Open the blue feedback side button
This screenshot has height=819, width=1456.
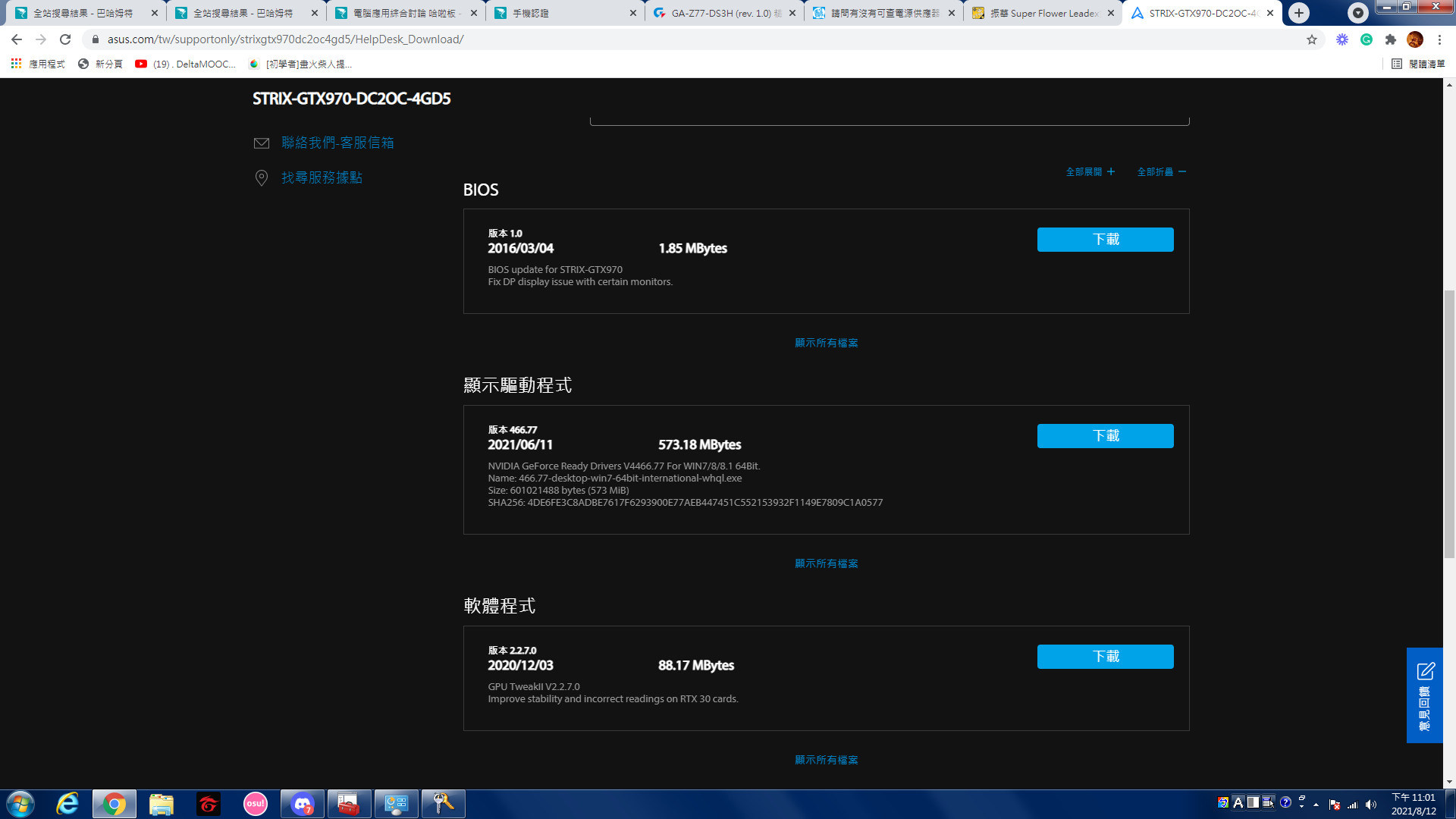click(1424, 695)
